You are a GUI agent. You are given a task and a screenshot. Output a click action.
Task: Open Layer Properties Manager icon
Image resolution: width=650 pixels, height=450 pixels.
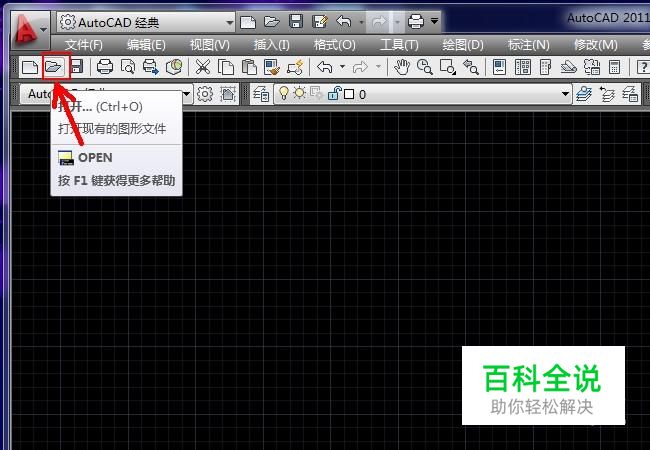(261, 94)
